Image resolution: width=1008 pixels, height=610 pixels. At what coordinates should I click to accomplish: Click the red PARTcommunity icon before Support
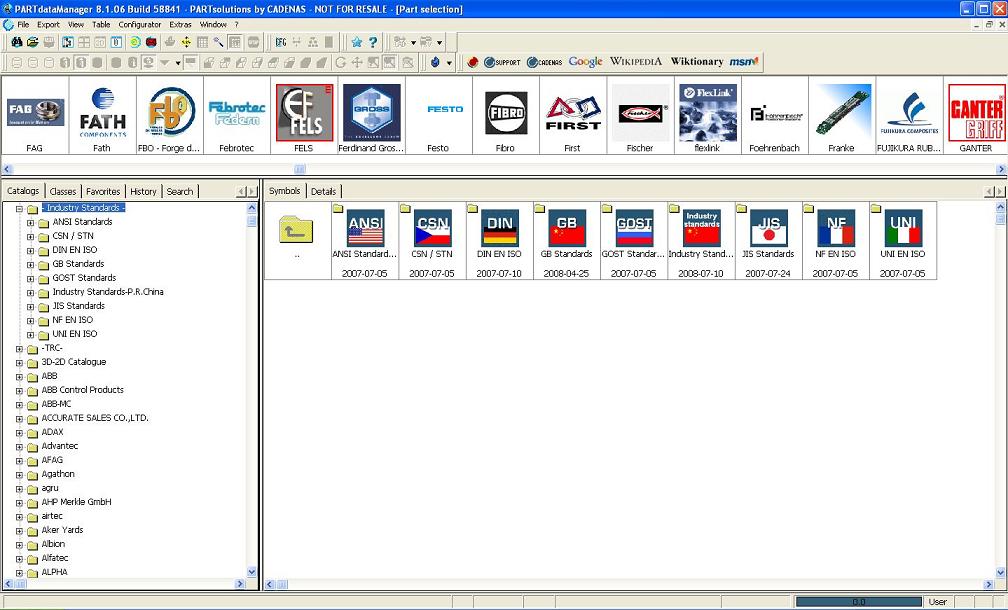(473, 62)
